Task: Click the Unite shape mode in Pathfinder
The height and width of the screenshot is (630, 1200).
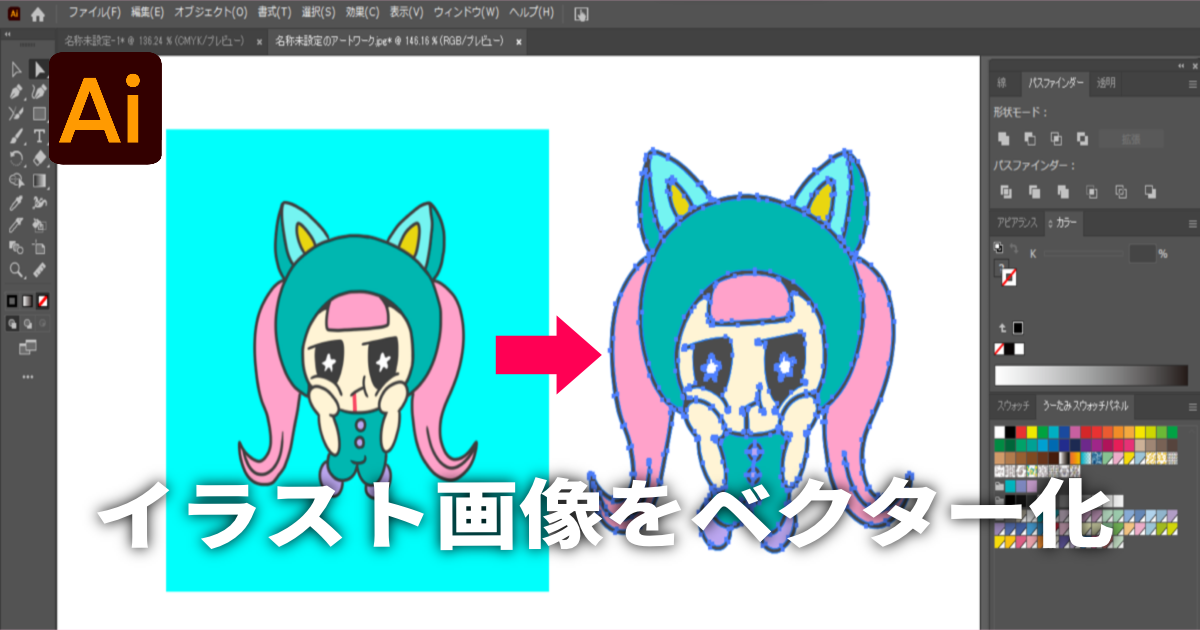Action: coord(1004,139)
